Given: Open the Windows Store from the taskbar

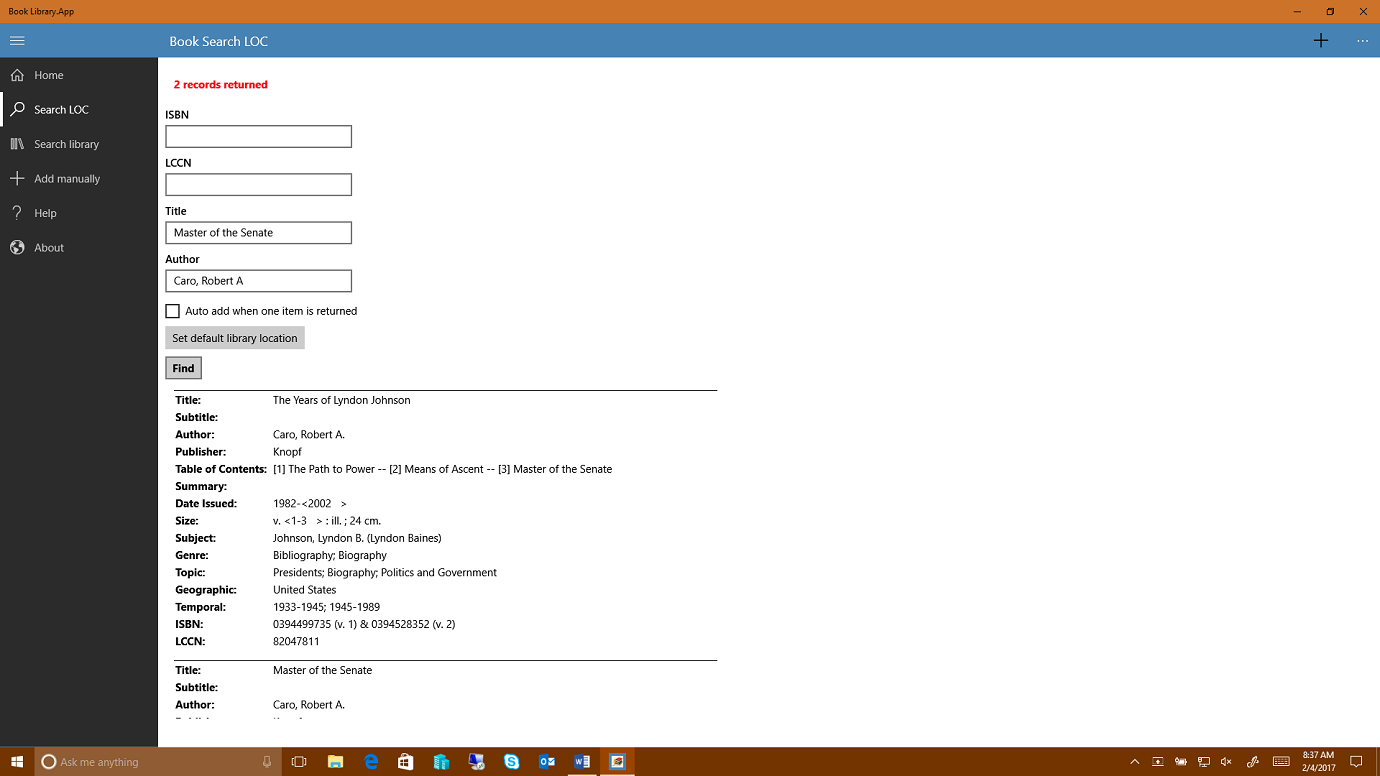Looking at the screenshot, I should (406, 762).
